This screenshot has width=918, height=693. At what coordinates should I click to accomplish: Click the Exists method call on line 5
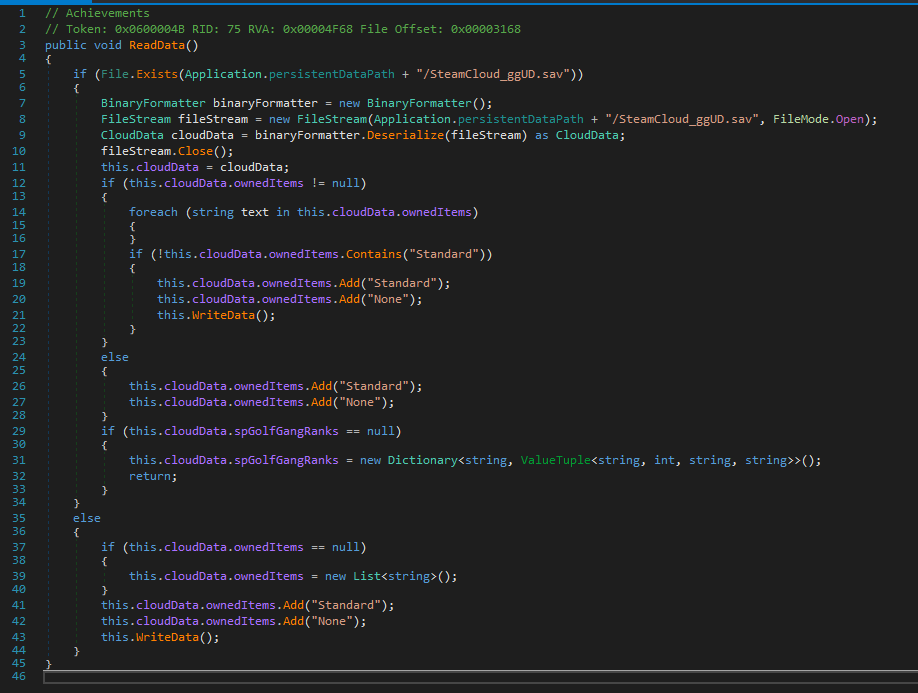tap(156, 74)
